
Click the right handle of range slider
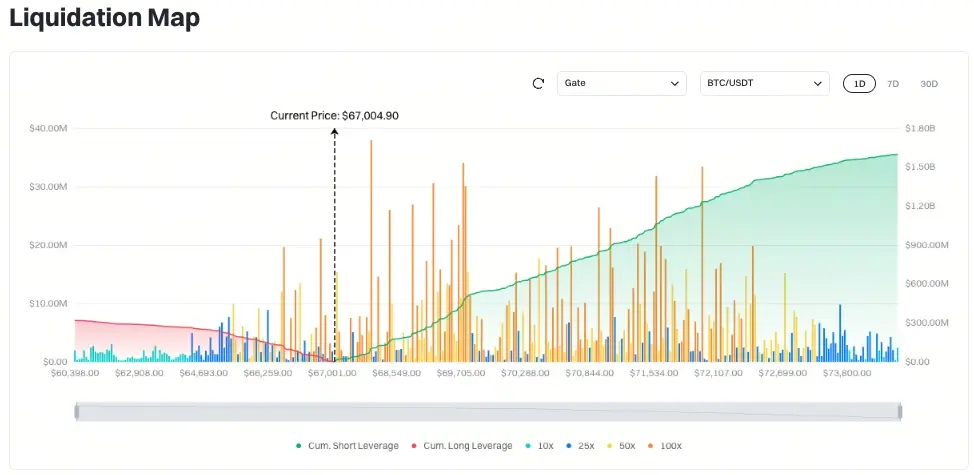[x=899, y=412]
